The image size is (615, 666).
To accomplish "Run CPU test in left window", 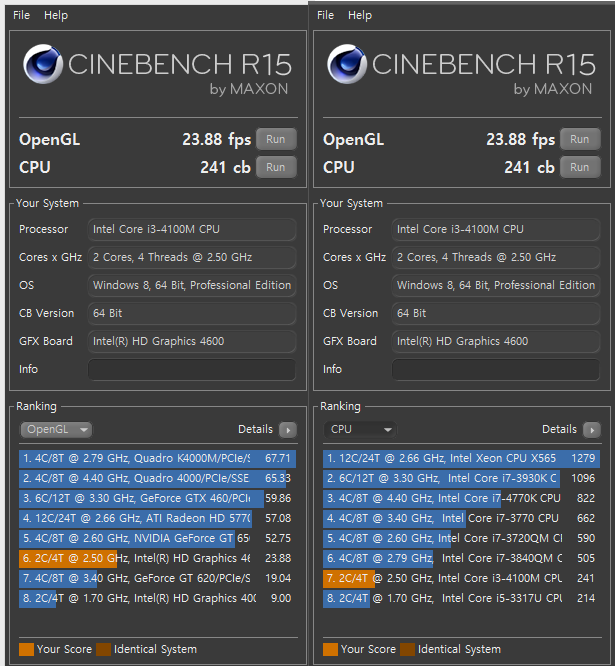I will (276, 167).
